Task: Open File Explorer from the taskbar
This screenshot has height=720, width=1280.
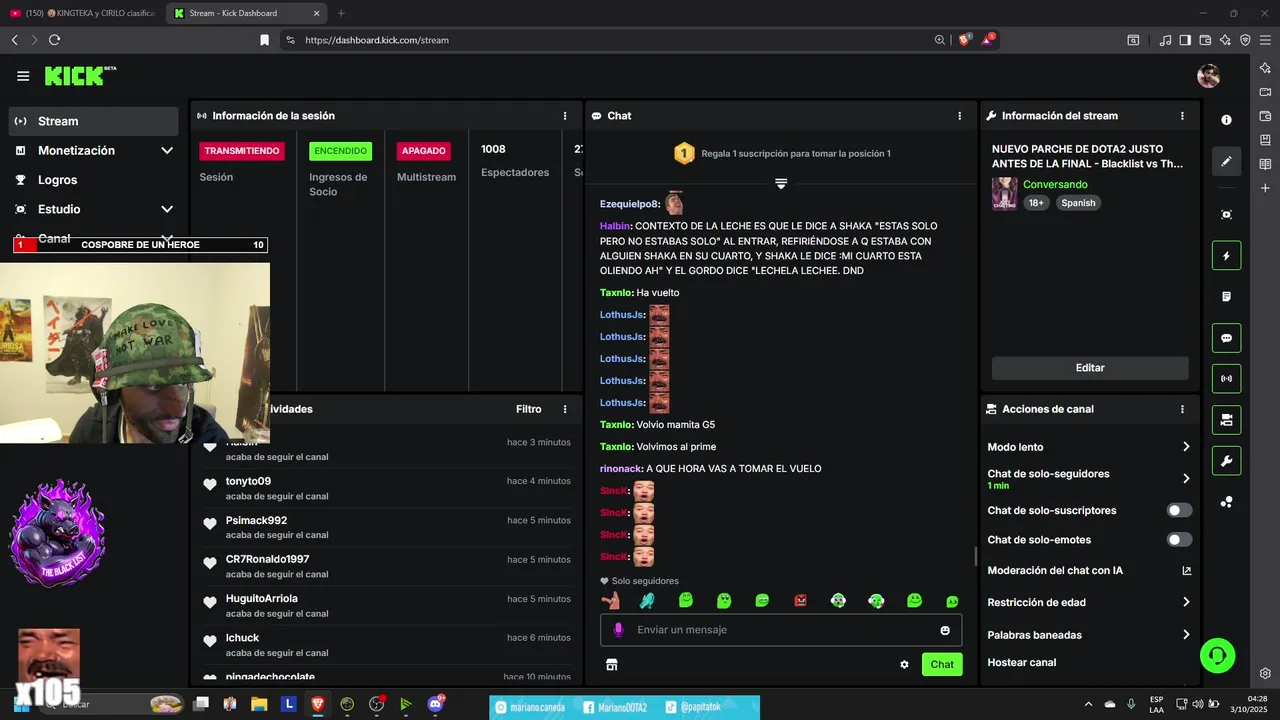Action: coord(259,704)
